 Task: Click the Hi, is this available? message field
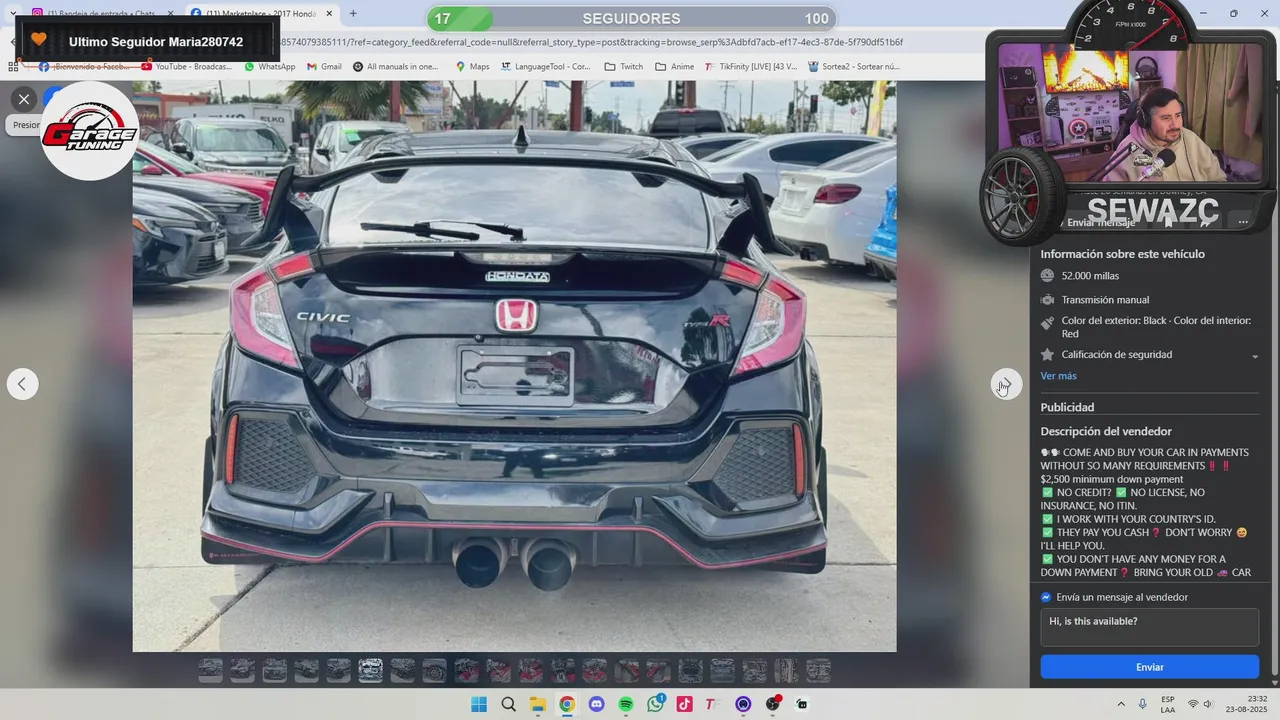click(x=1149, y=627)
